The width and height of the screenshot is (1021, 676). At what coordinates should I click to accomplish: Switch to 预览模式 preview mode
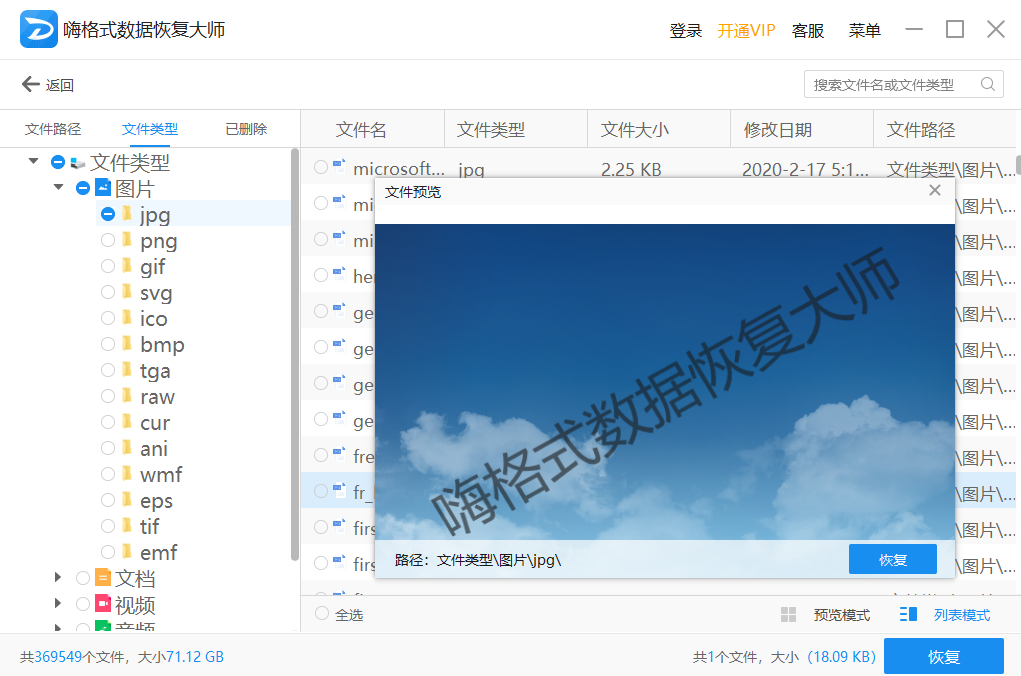[x=841, y=615]
